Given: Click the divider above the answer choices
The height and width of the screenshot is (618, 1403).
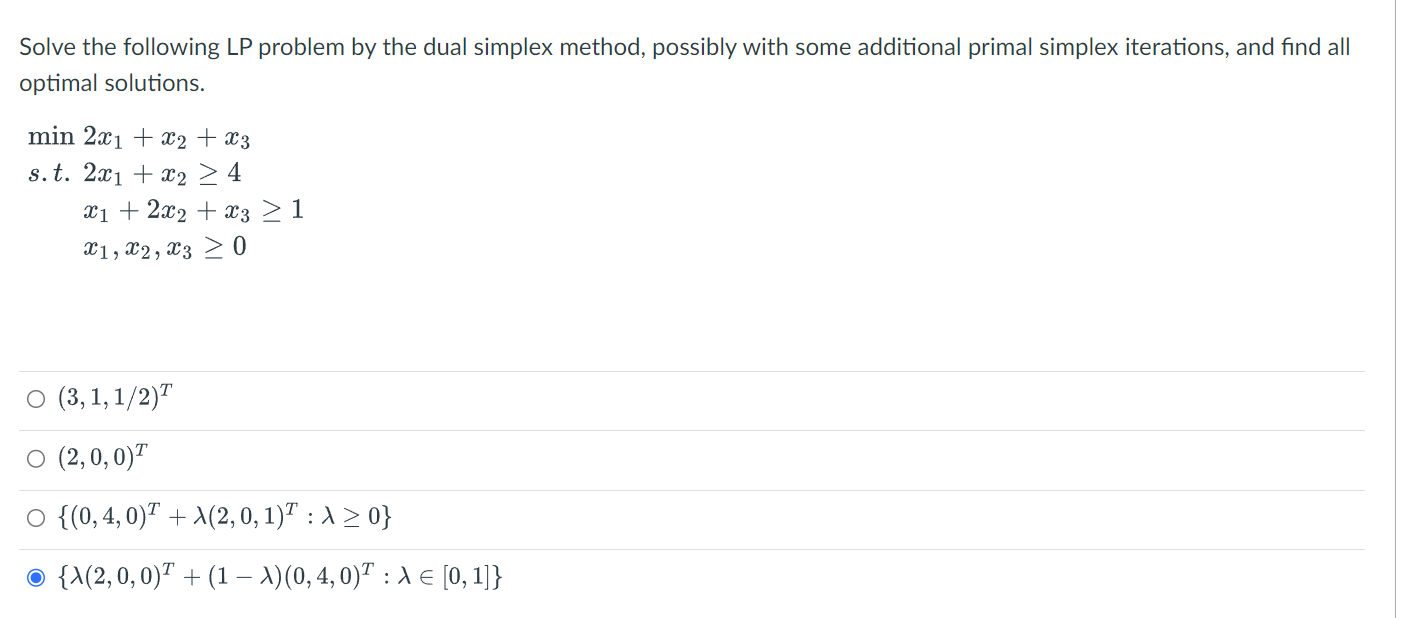Looking at the screenshot, I should coord(700,371).
